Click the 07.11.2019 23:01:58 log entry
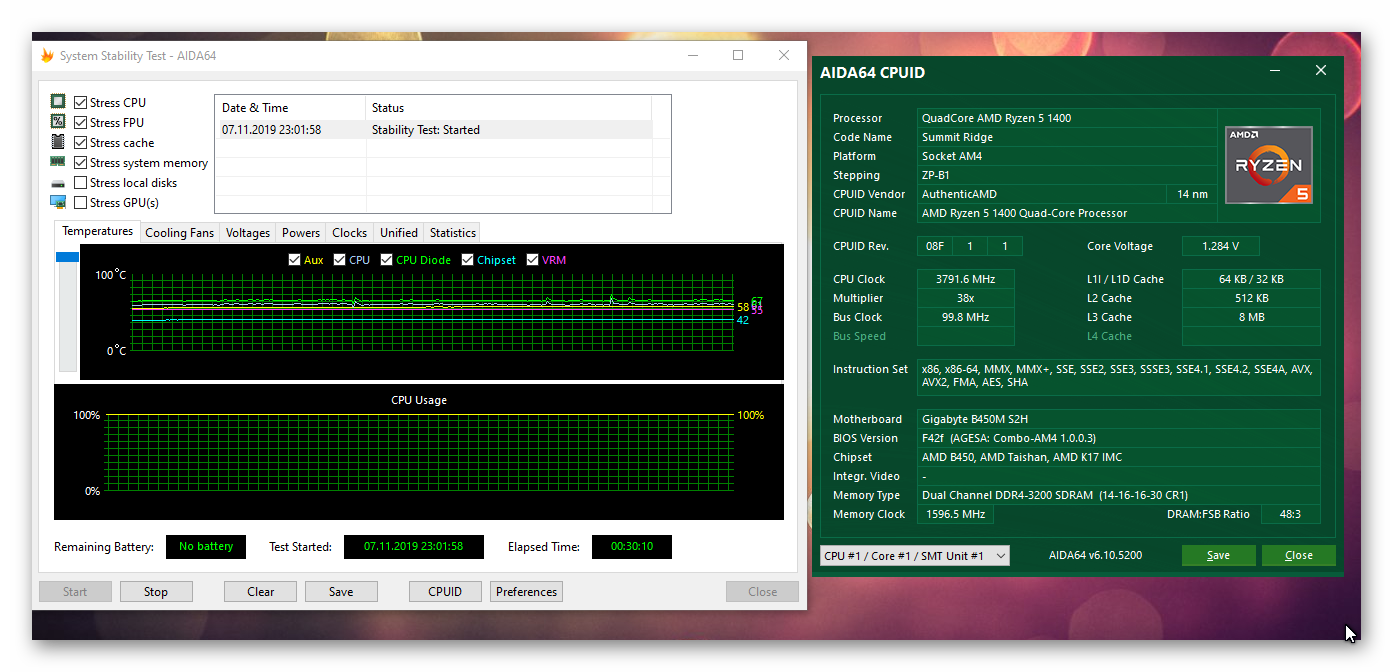This screenshot has height=672, width=1393. (x=272, y=130)
